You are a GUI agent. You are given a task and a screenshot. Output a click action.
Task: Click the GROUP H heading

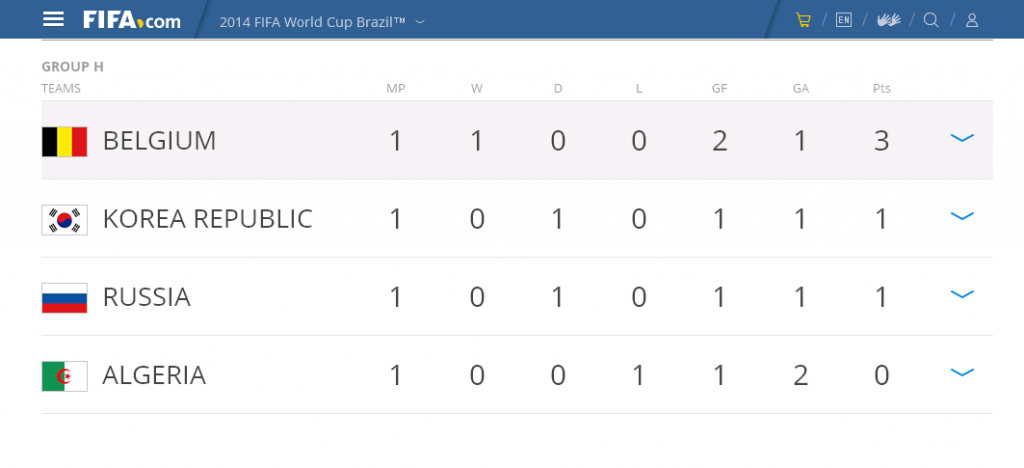(x=72, y=67)
